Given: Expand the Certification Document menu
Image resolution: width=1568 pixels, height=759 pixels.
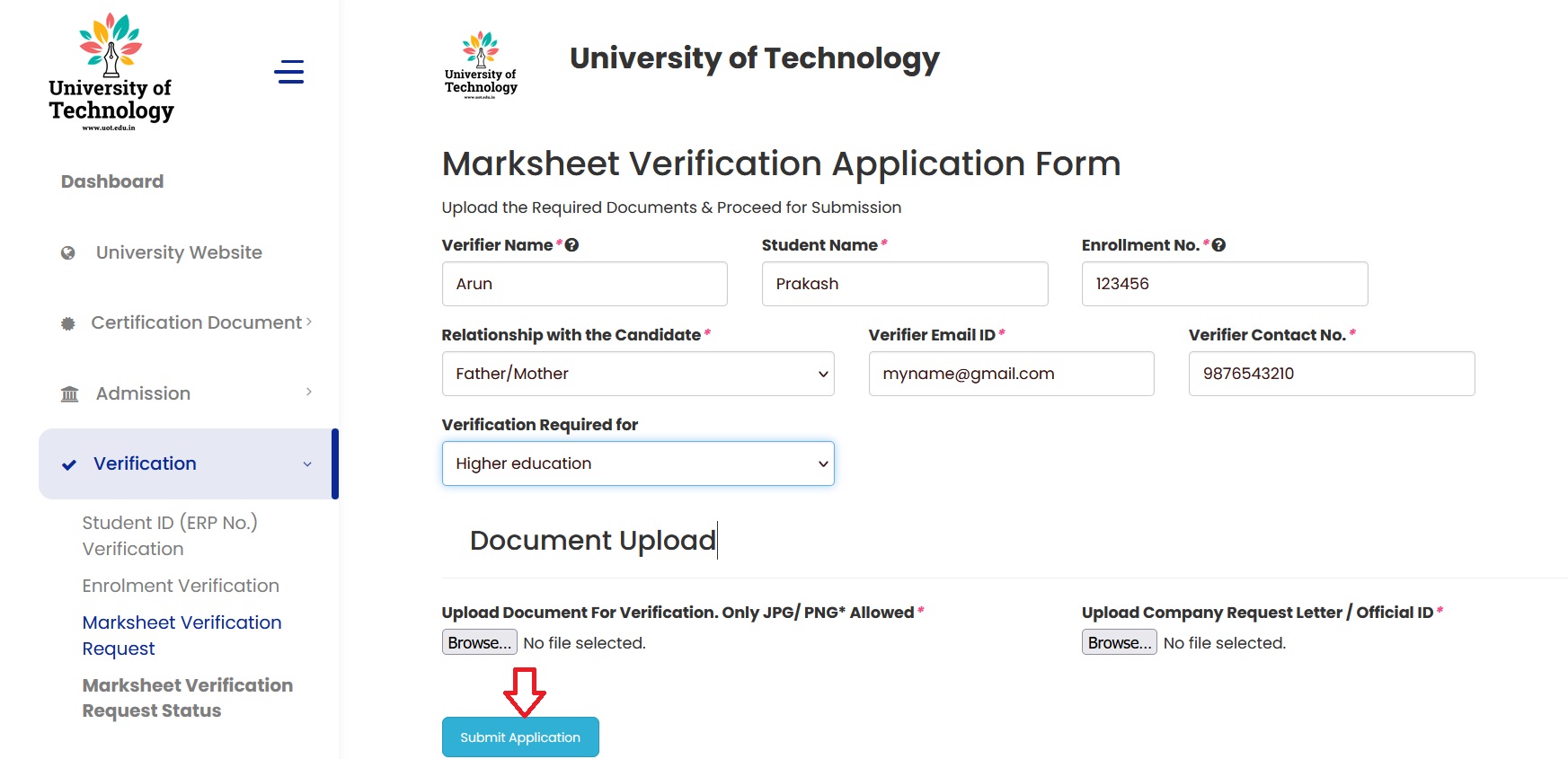Looking at the screenshot, I should point(308,322).
